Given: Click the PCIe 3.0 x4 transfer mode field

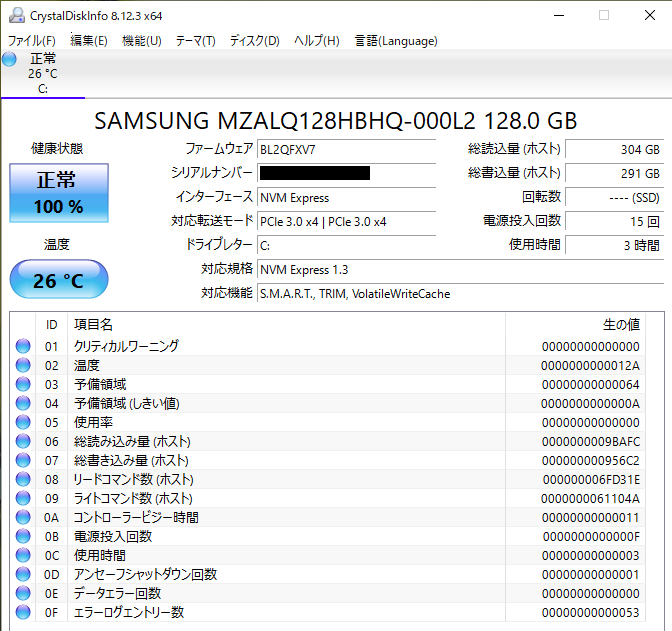Looking at the screenshot, I should pyautogui.click(x=346, y=221).
